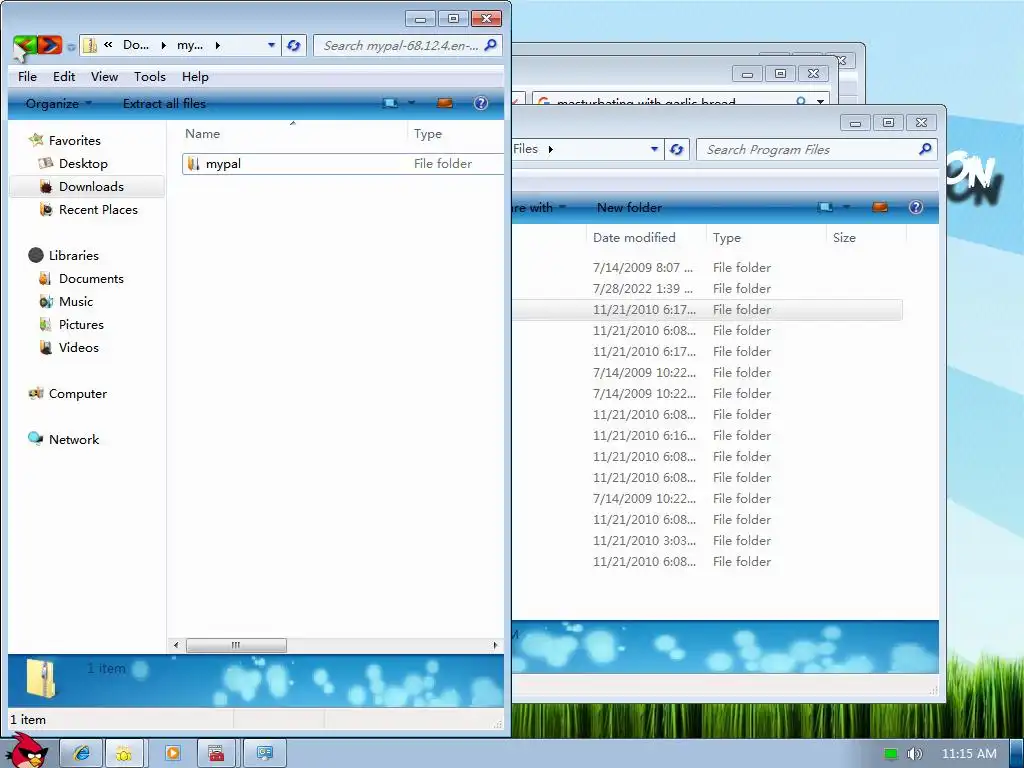Click the Downloads icon under Favorites
Viewport: 1024px width, 768px height.
point(46,187)
